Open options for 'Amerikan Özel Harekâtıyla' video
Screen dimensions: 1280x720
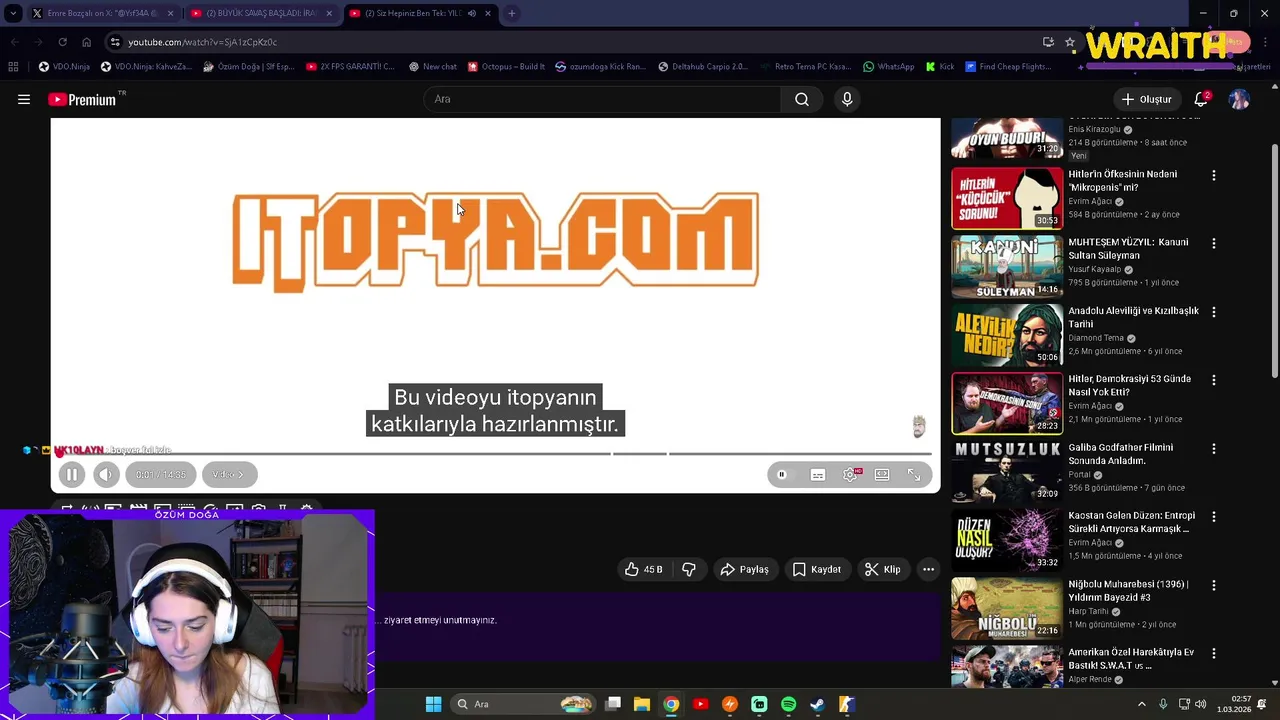[x=1214, y=653]
